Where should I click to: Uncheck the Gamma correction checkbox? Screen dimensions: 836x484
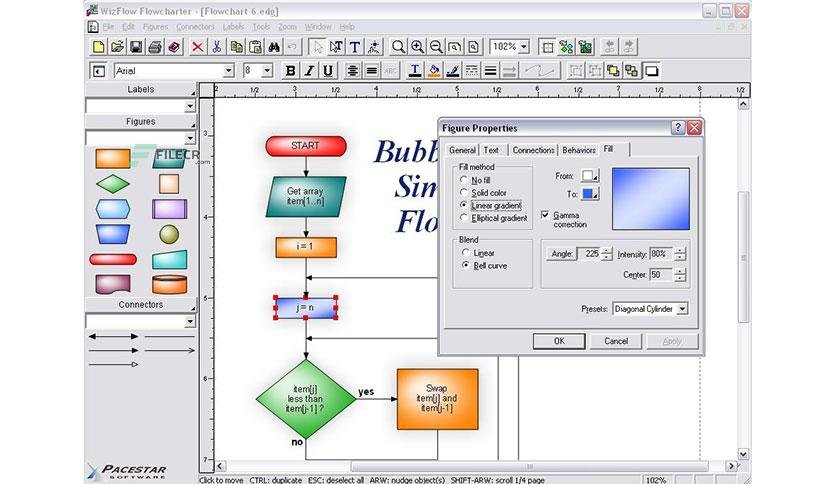[x=545, y=215]
